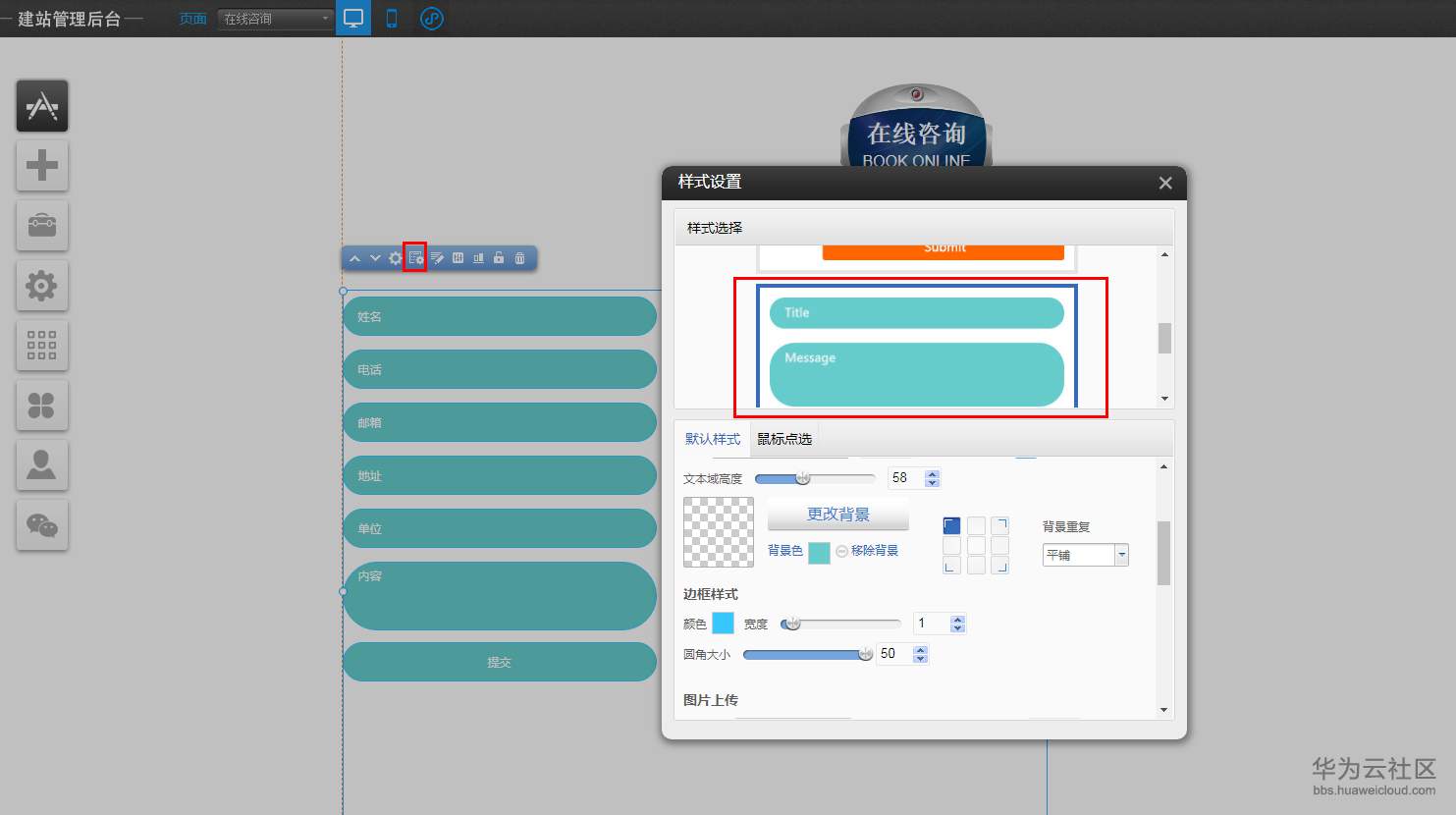Move the form module up with the up arrow

coord(354,258)
